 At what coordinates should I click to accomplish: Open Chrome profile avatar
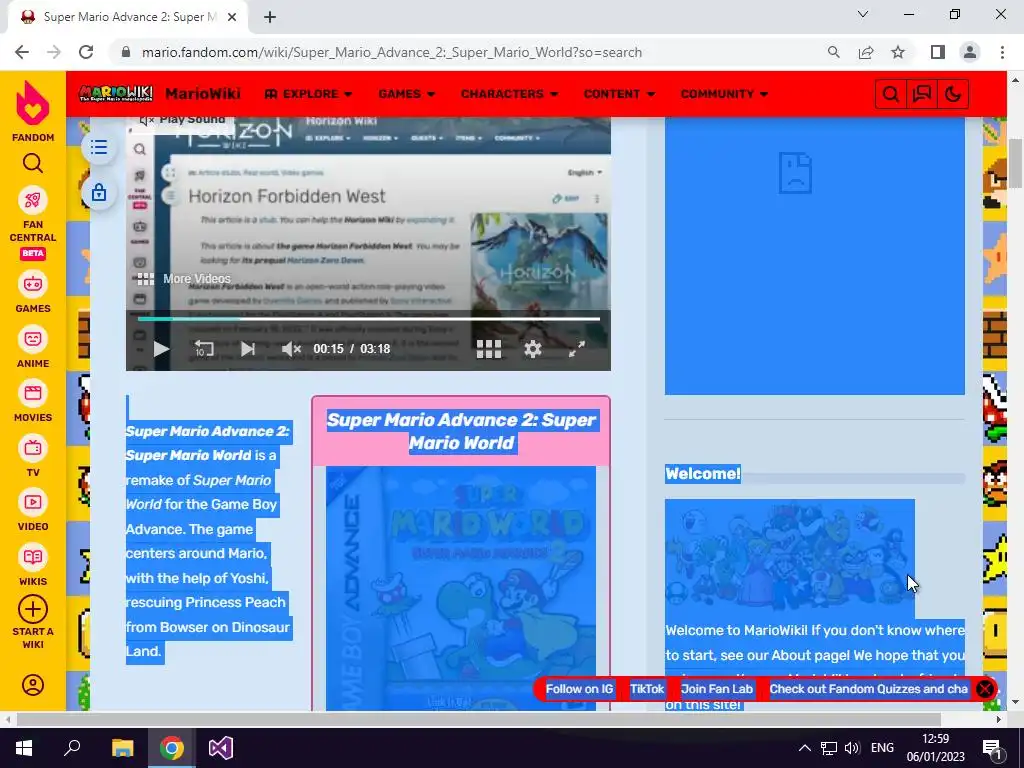tap(970, 52)
